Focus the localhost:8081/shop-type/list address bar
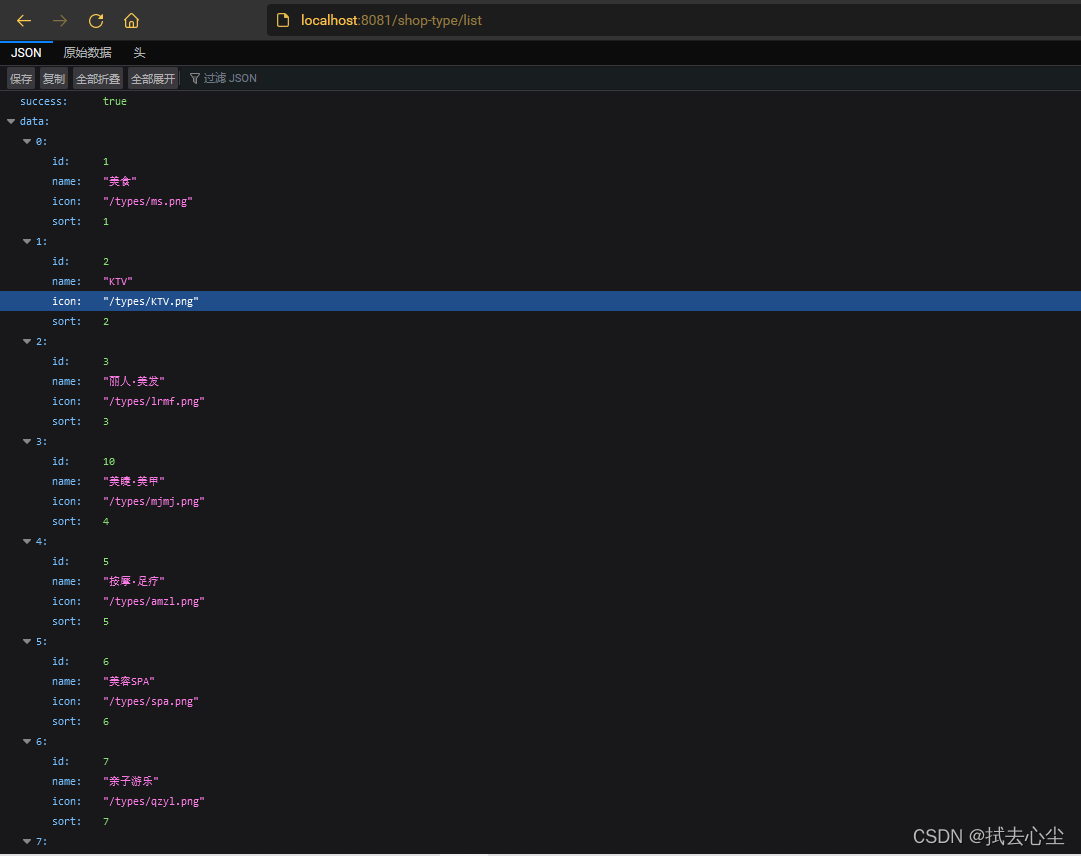 point(674,20)
